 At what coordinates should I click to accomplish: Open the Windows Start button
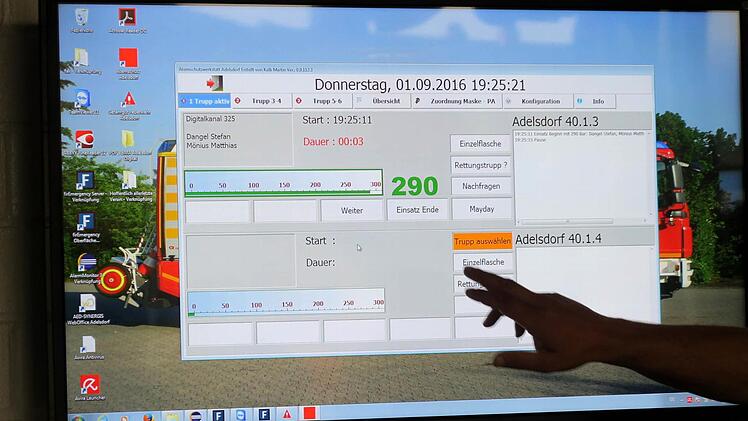point(78,418)
